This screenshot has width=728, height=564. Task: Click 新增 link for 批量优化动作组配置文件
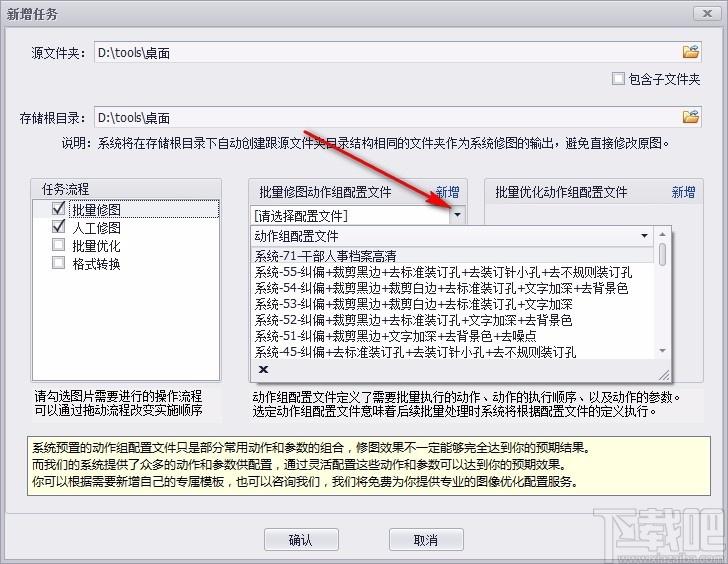point(683,192)
